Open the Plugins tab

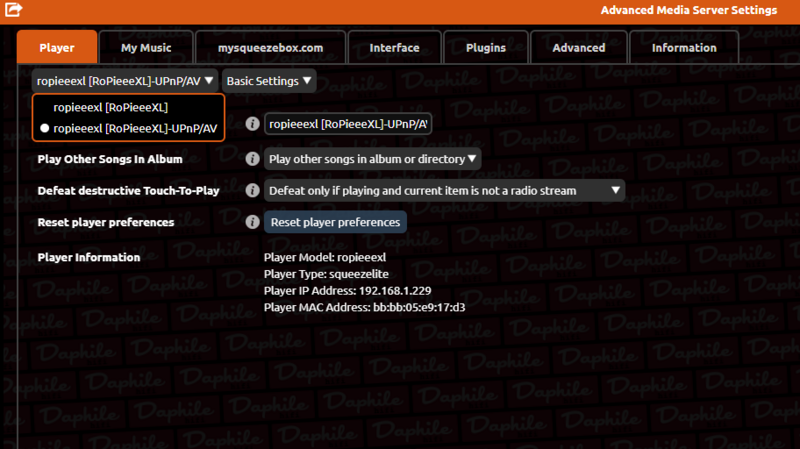click(x=485, y=48)
